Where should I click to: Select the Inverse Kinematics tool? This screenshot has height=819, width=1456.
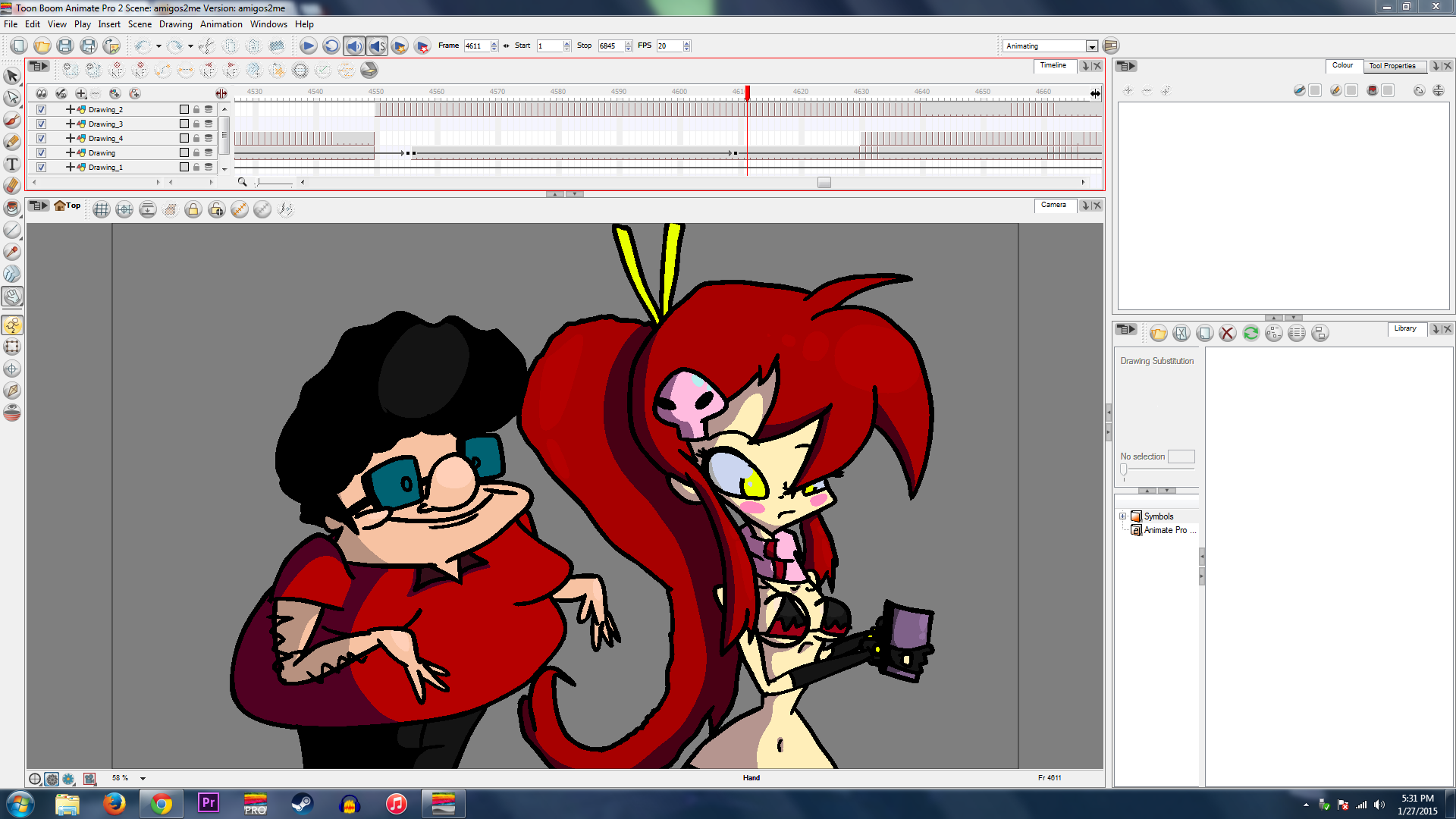tap(12, 391)
